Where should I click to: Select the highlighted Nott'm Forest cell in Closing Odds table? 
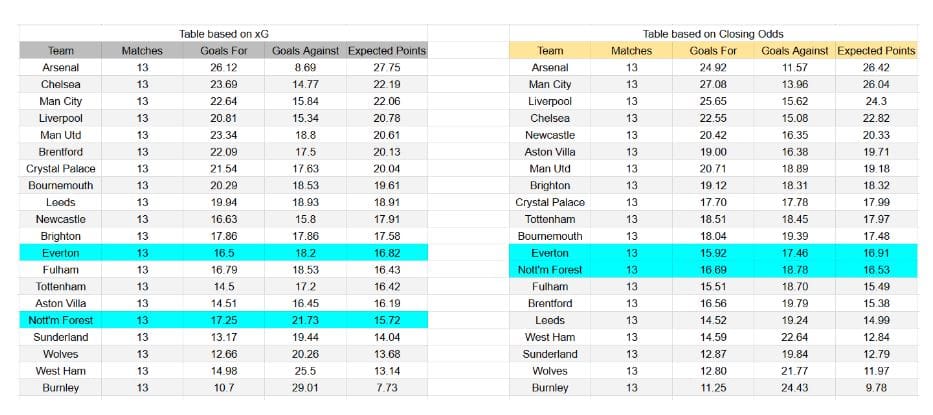click(x=550, y=270)
